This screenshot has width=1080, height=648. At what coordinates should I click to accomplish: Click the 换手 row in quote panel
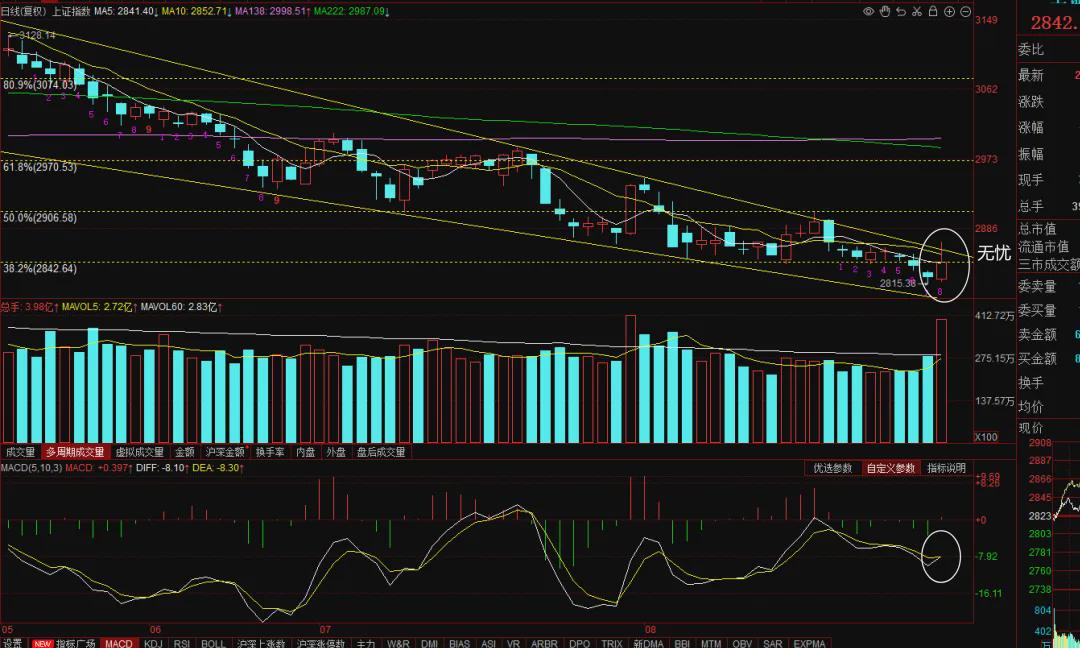click(x=1048, y=383)
